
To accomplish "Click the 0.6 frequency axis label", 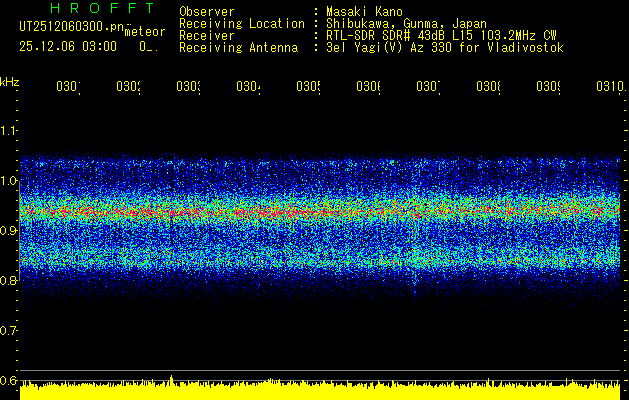I will pyautogui.click(x=9, y=381).
